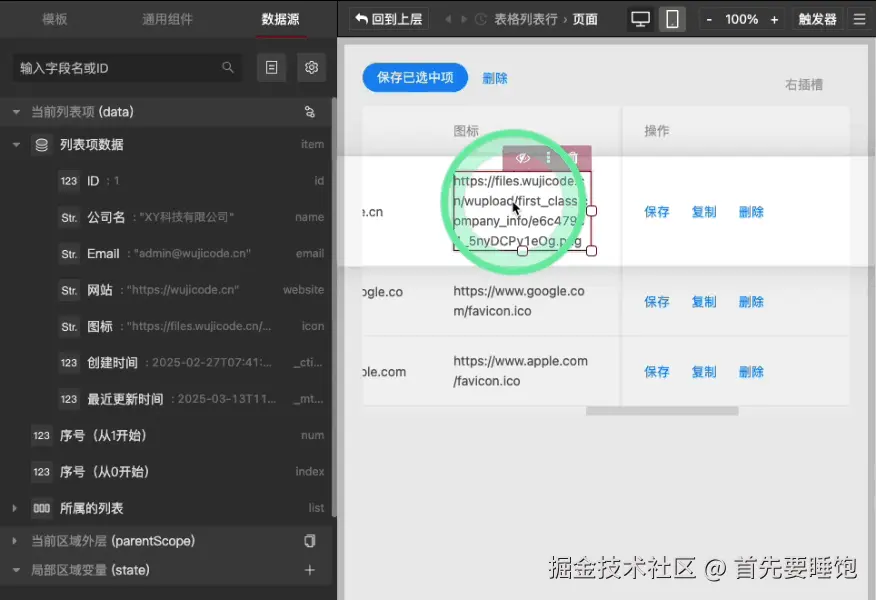The image size is (876, 600).
Task: Select the 创建时间 field row
Action: click(168, 363)
